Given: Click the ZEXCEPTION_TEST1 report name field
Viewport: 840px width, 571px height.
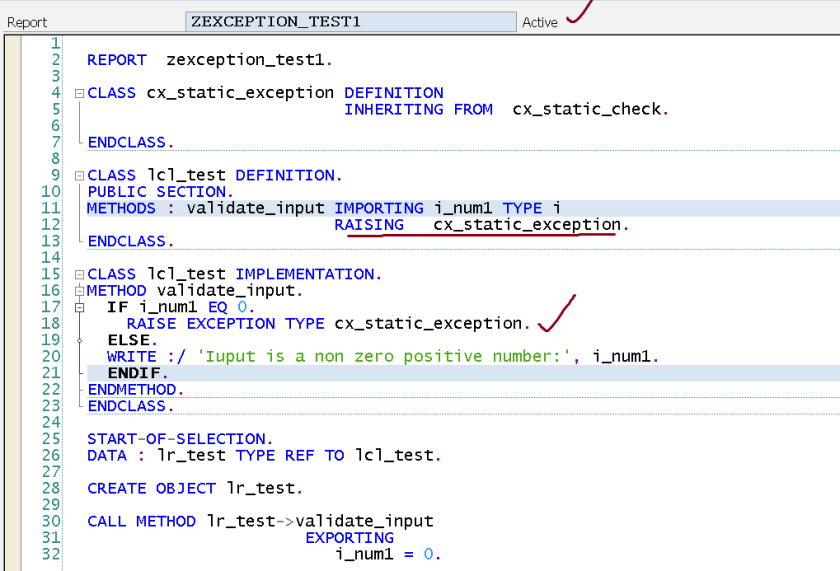Looking at the screenshot, I should (350, 21).
